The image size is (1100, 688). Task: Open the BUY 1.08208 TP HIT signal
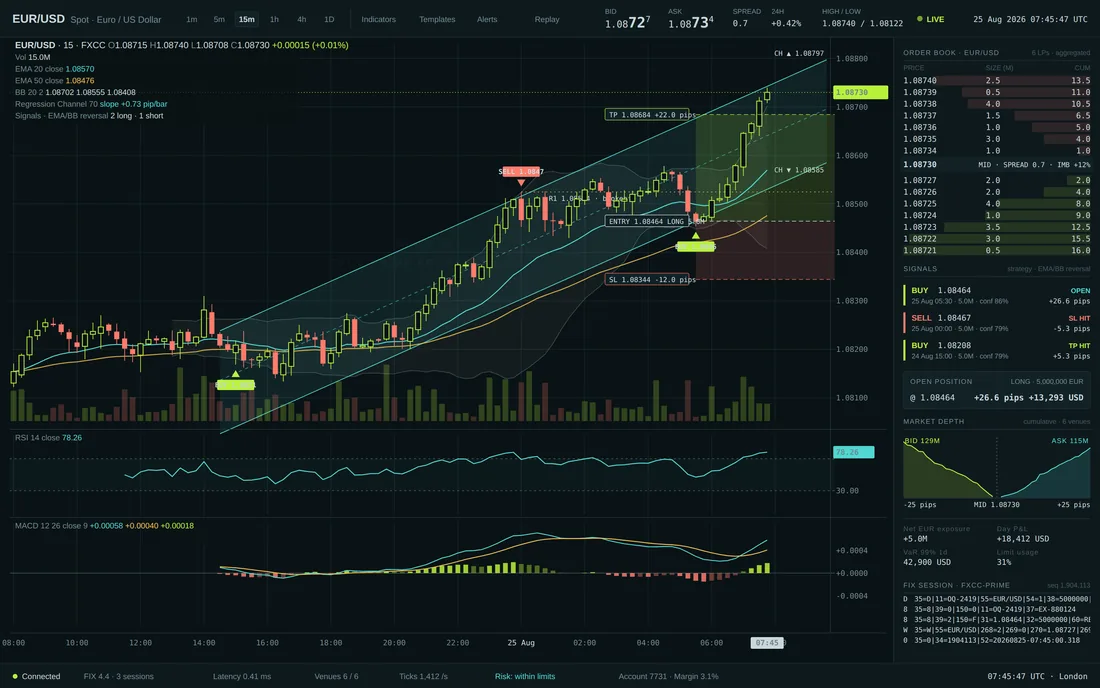pos(997,351)
